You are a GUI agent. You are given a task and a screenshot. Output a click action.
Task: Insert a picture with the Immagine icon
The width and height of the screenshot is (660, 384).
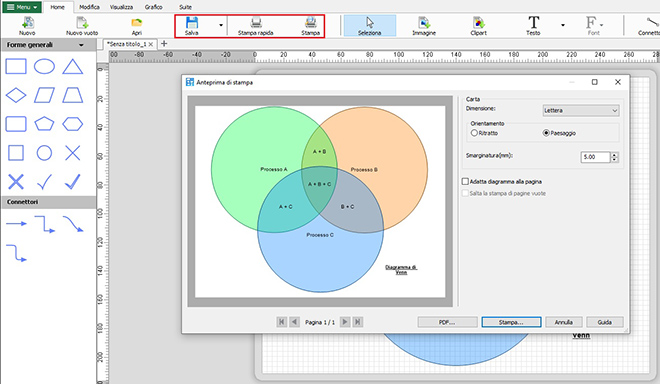tap(424, 26)
